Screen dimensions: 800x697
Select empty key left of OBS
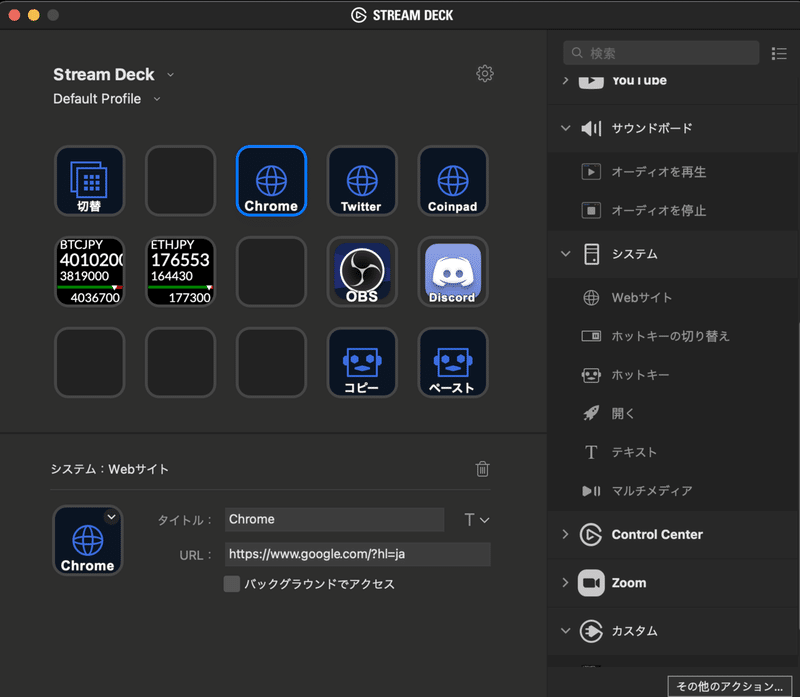pyautogui.click(x=271, y=271)
